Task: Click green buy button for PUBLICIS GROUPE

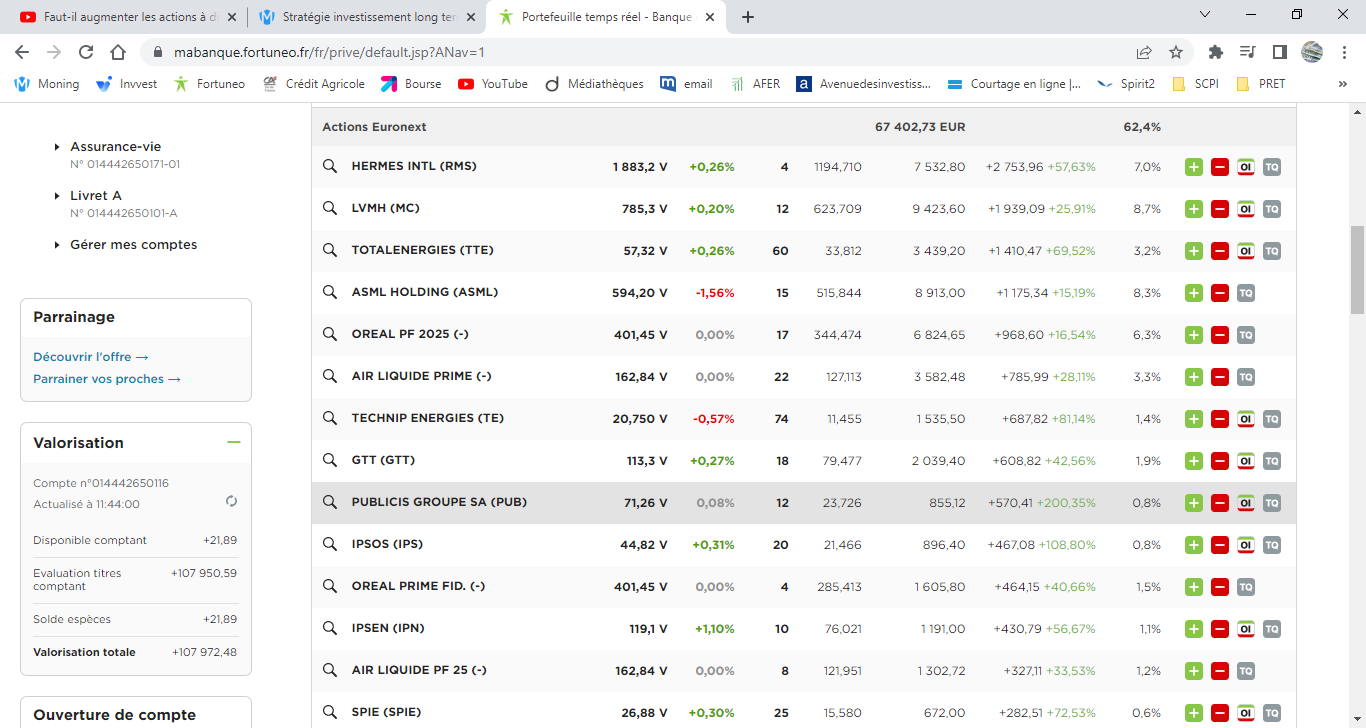Action: (1194, 503)
